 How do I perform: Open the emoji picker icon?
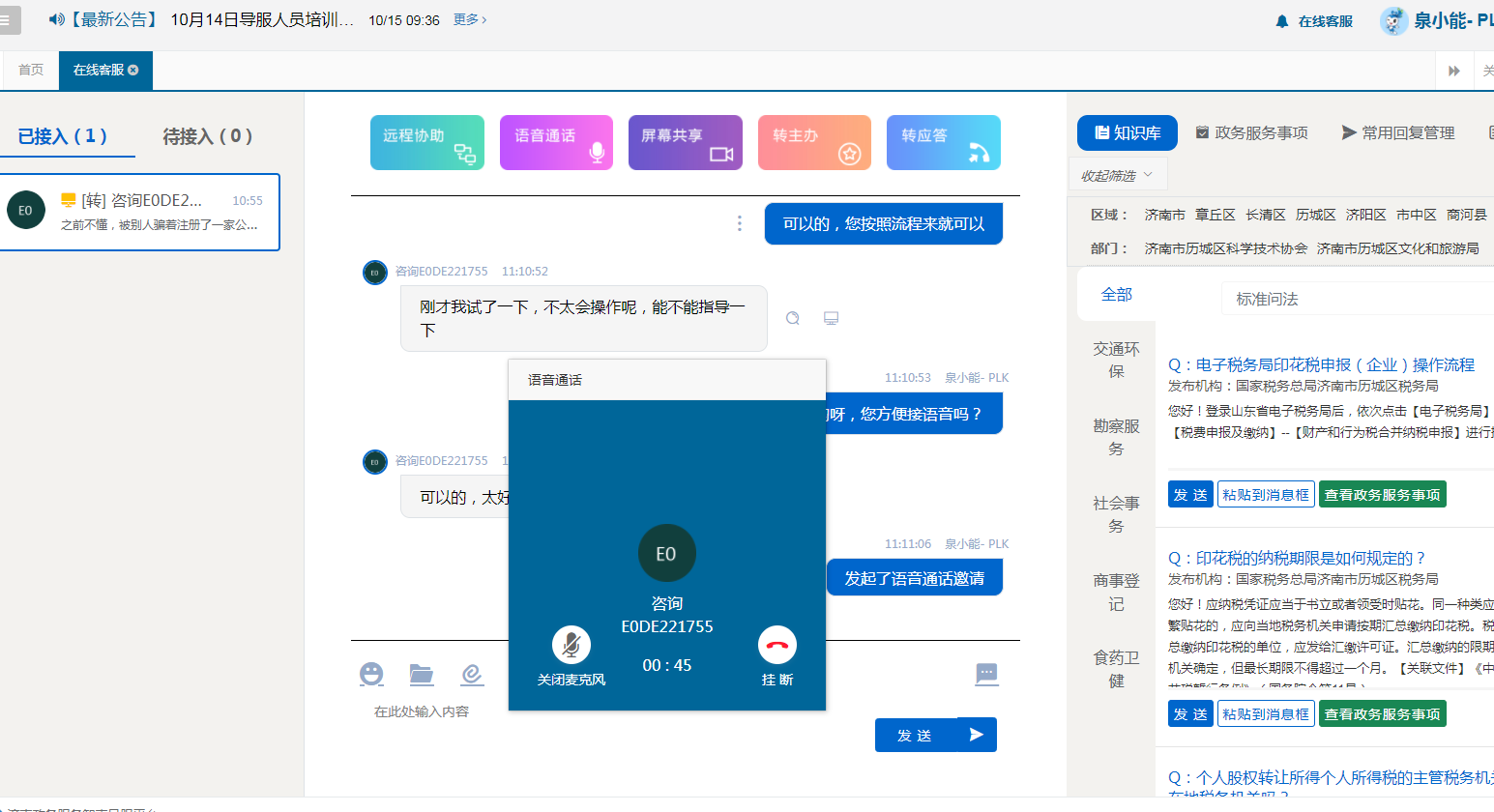click(371, 674)
